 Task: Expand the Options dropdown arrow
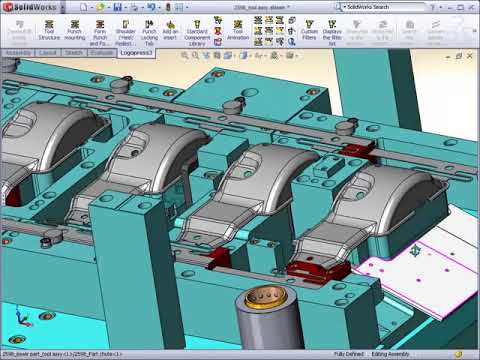187,7
